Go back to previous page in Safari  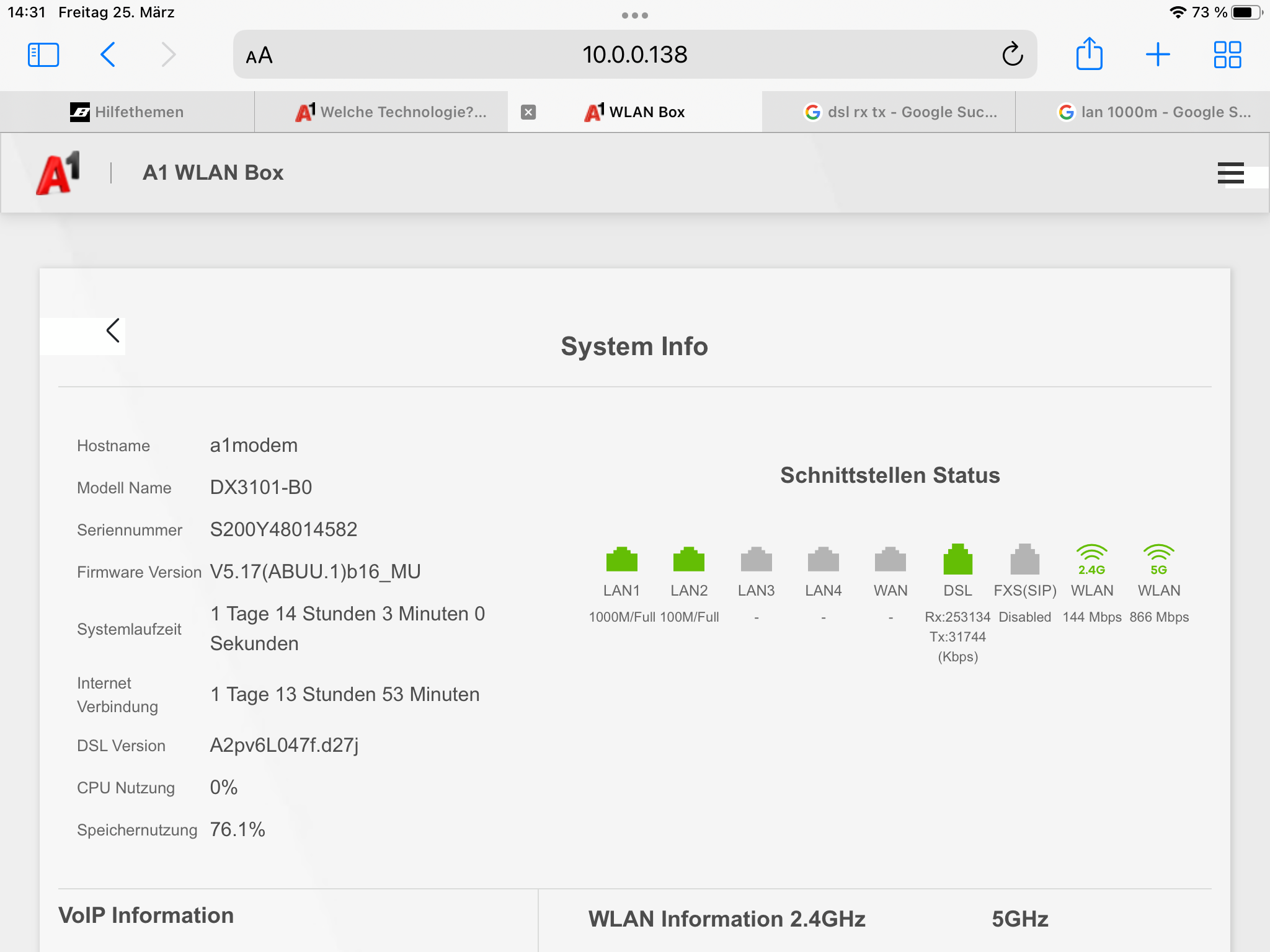pos(108,55)
